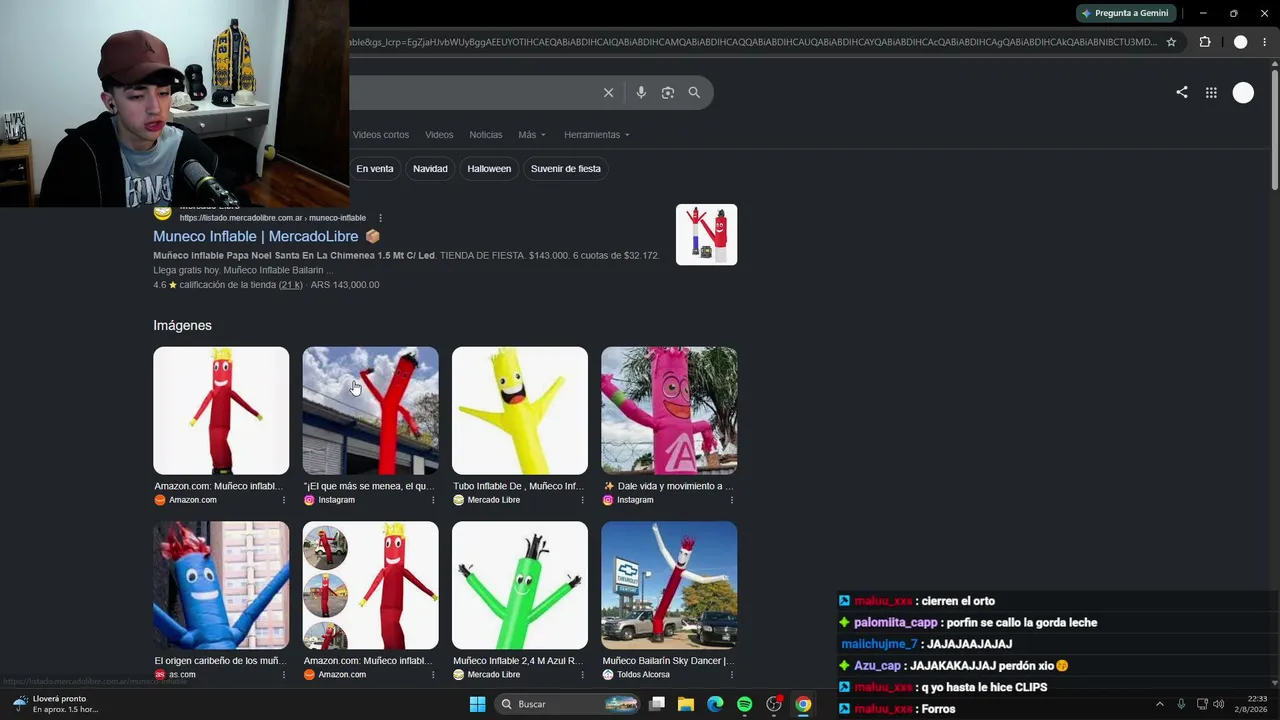Open the Instagram red tube man image
This screenshot has height=720, width=1280.
(370, 411)
